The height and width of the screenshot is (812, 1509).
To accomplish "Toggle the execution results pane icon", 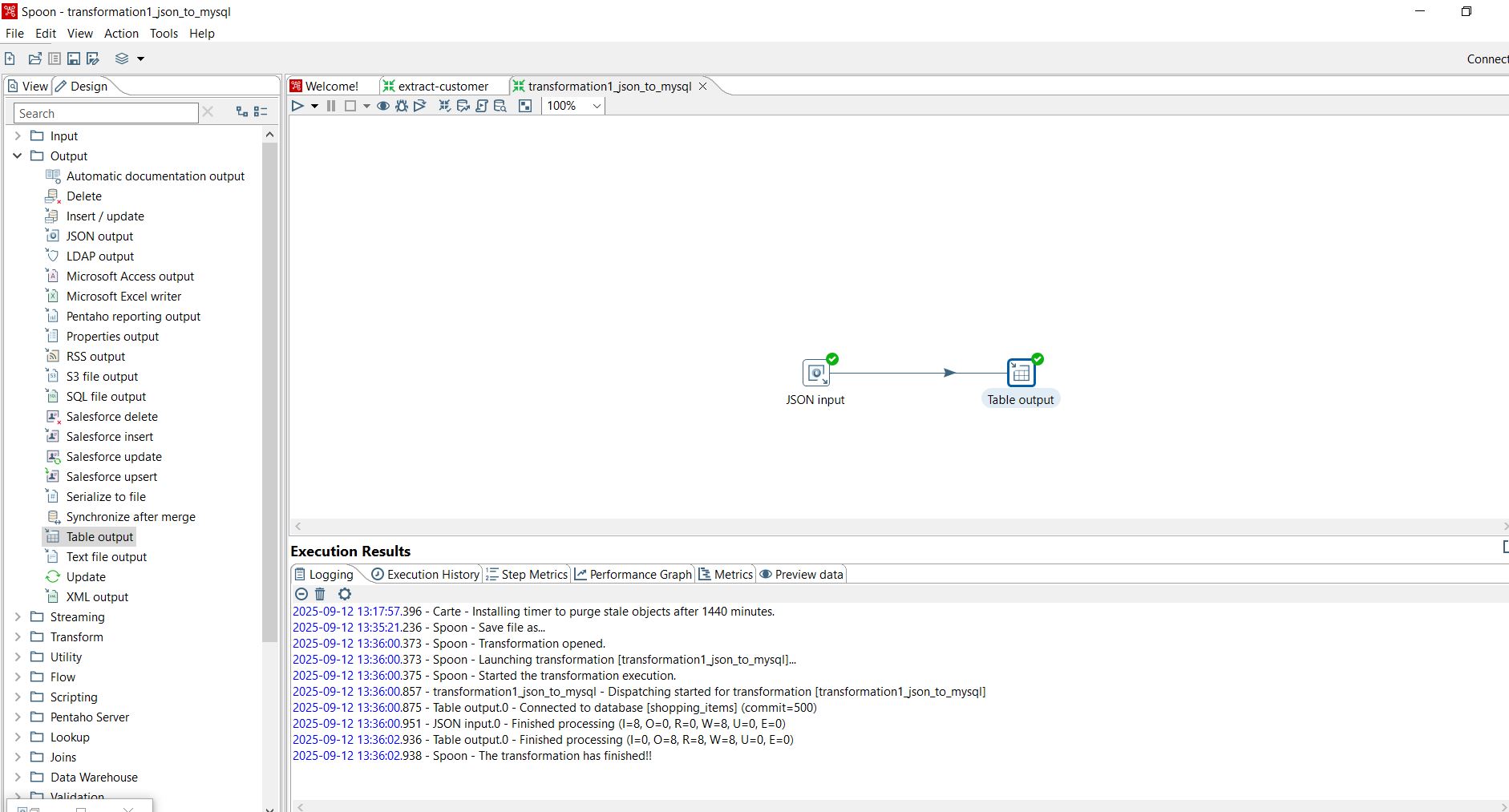I will (525, 106).
